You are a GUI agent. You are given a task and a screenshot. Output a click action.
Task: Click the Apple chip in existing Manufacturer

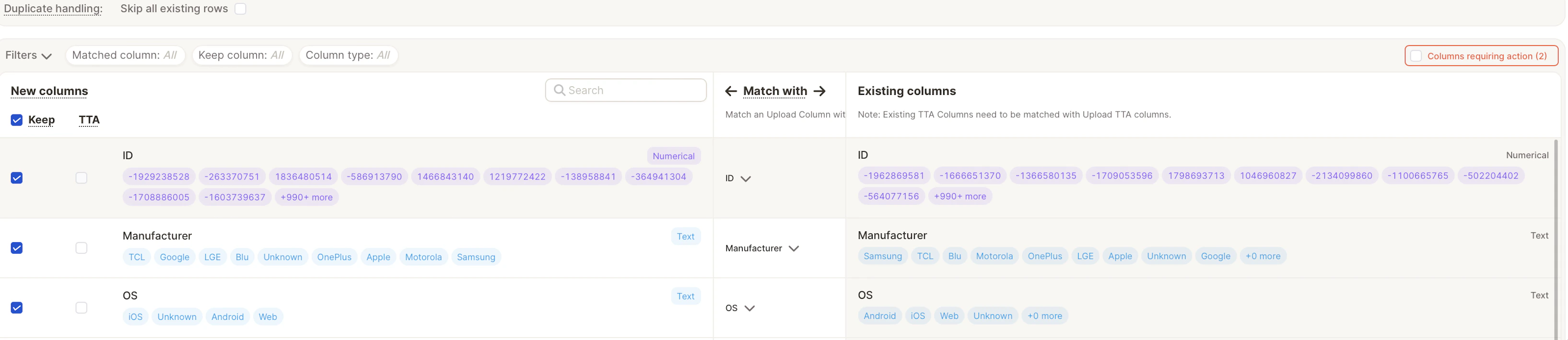tap(1120, 256)
